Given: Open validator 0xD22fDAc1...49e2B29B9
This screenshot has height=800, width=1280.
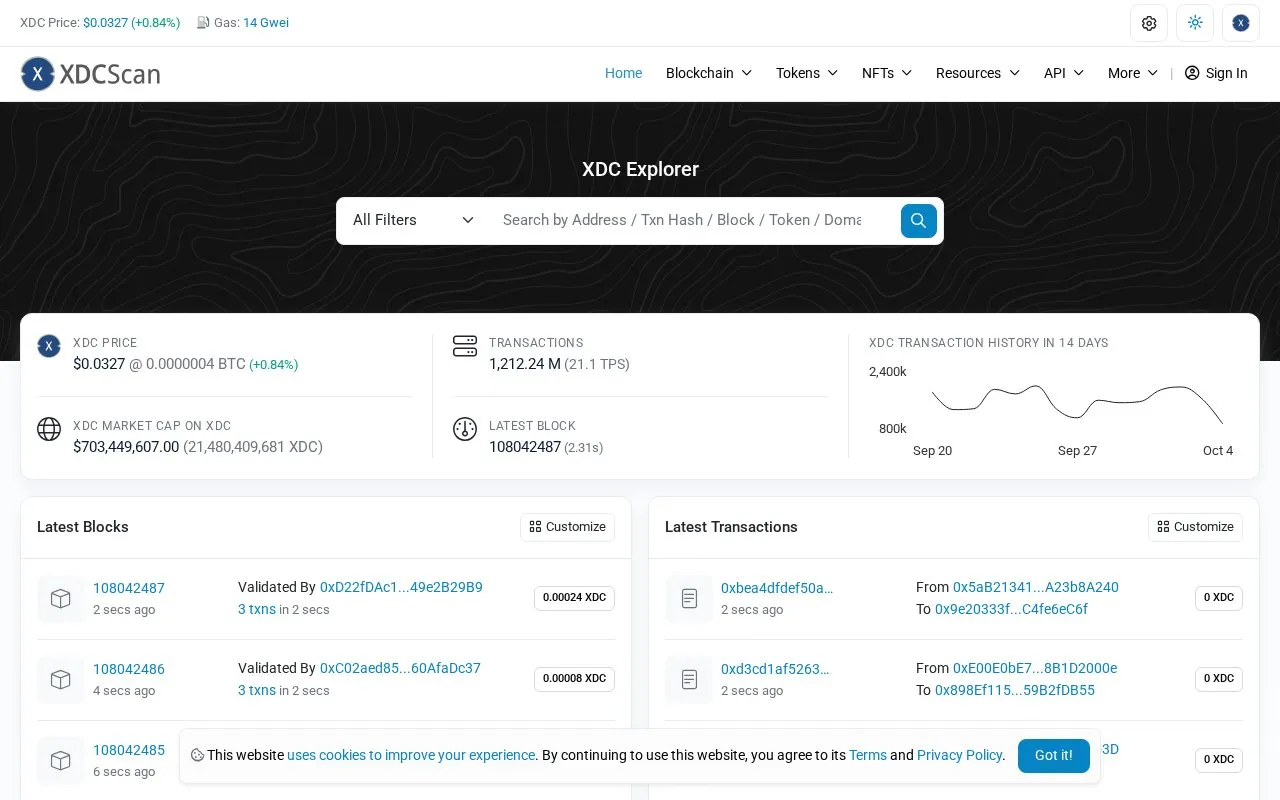Looking at the screenshot, I should click(401, 587).
